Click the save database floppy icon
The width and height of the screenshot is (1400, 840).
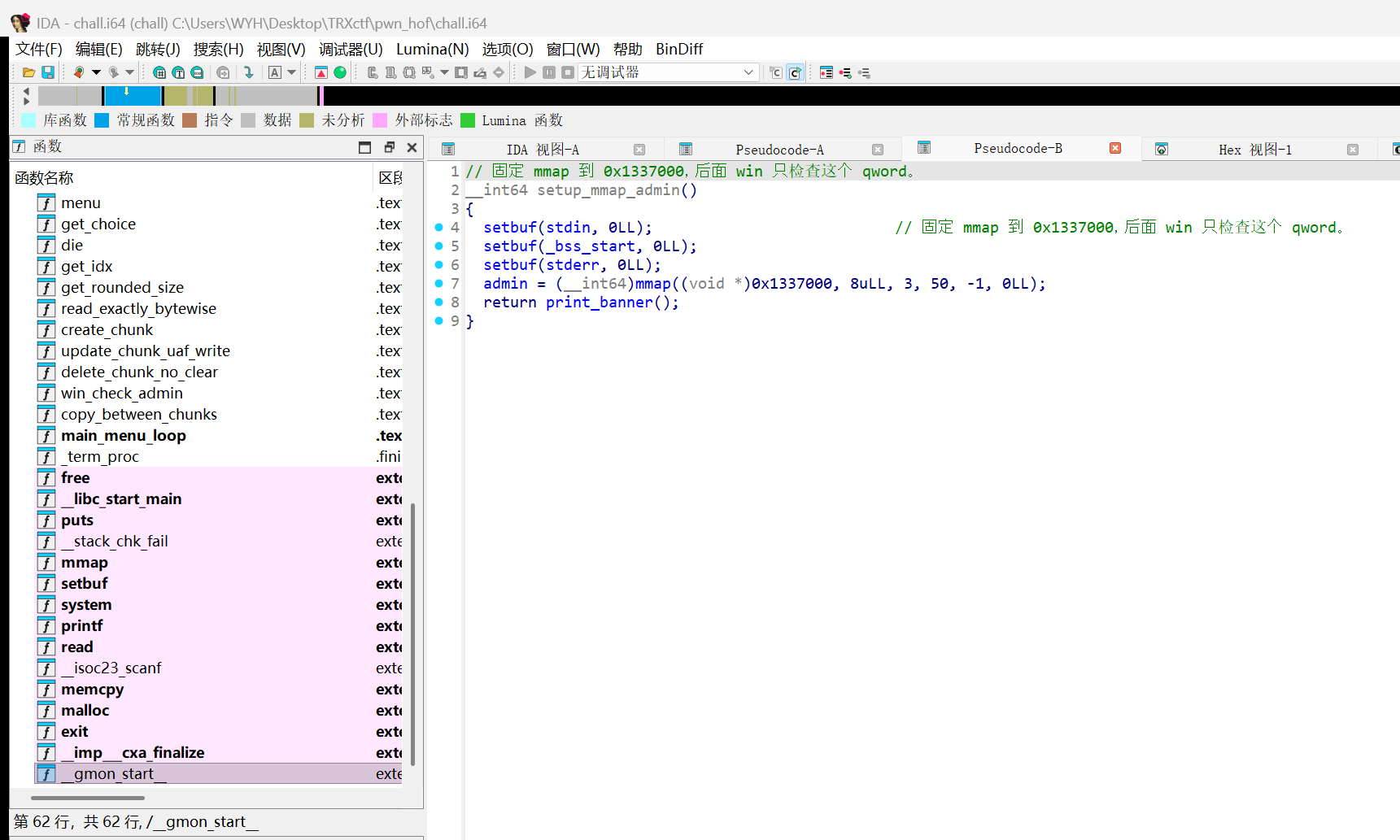(48, 72)
